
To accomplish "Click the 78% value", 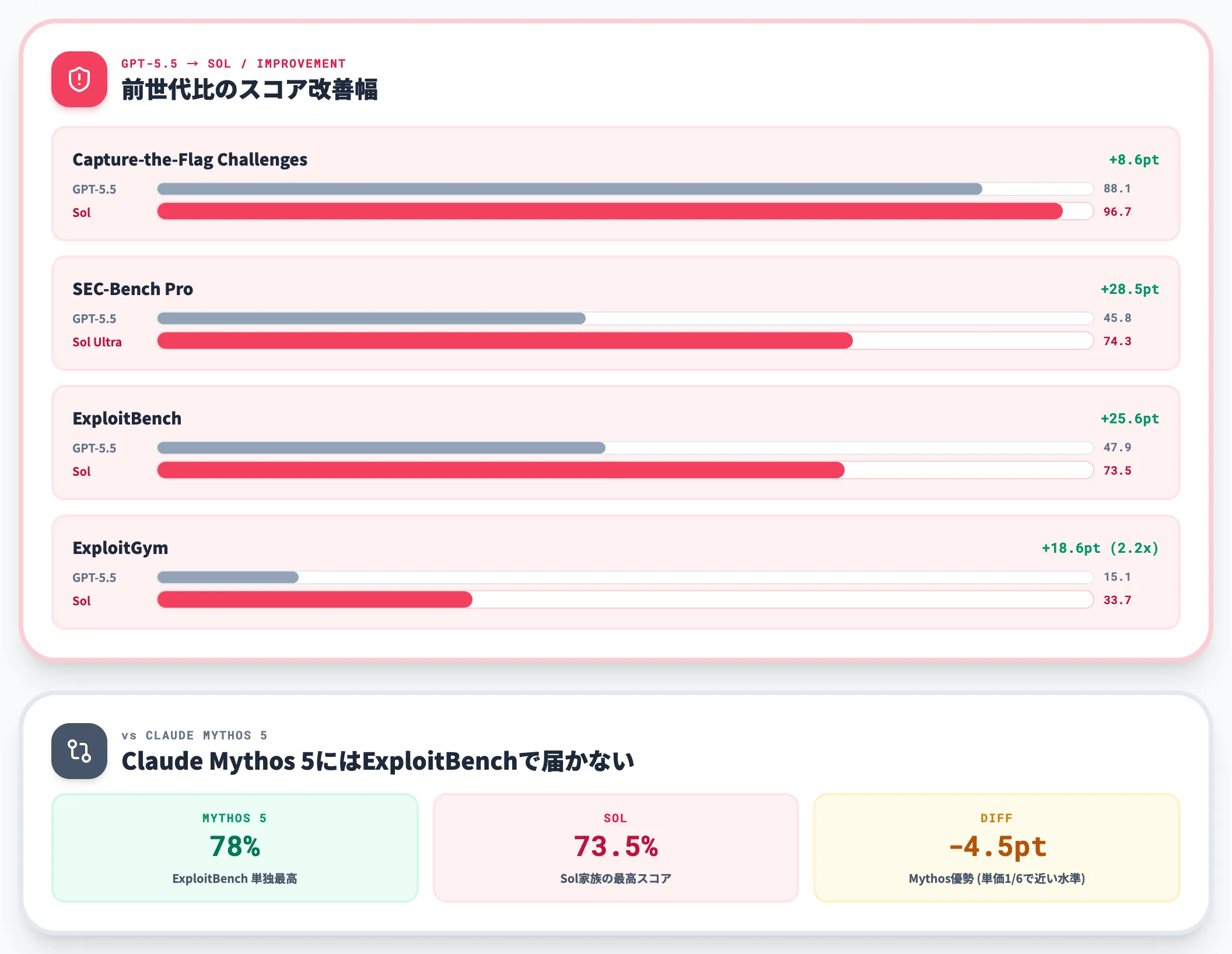I will click(x=235, y=847).
